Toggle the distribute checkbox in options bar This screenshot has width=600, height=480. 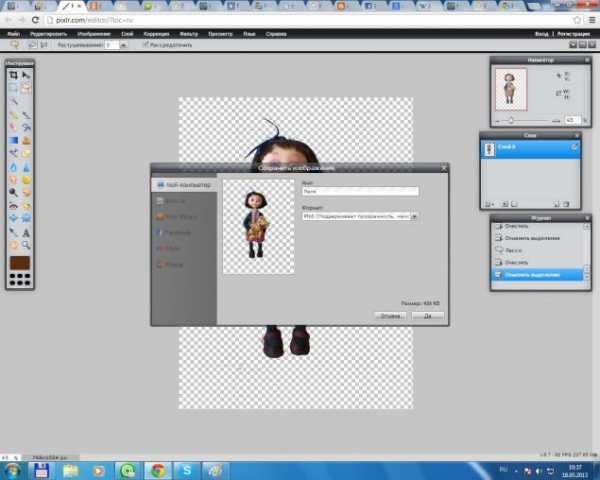tap(142, 45)
